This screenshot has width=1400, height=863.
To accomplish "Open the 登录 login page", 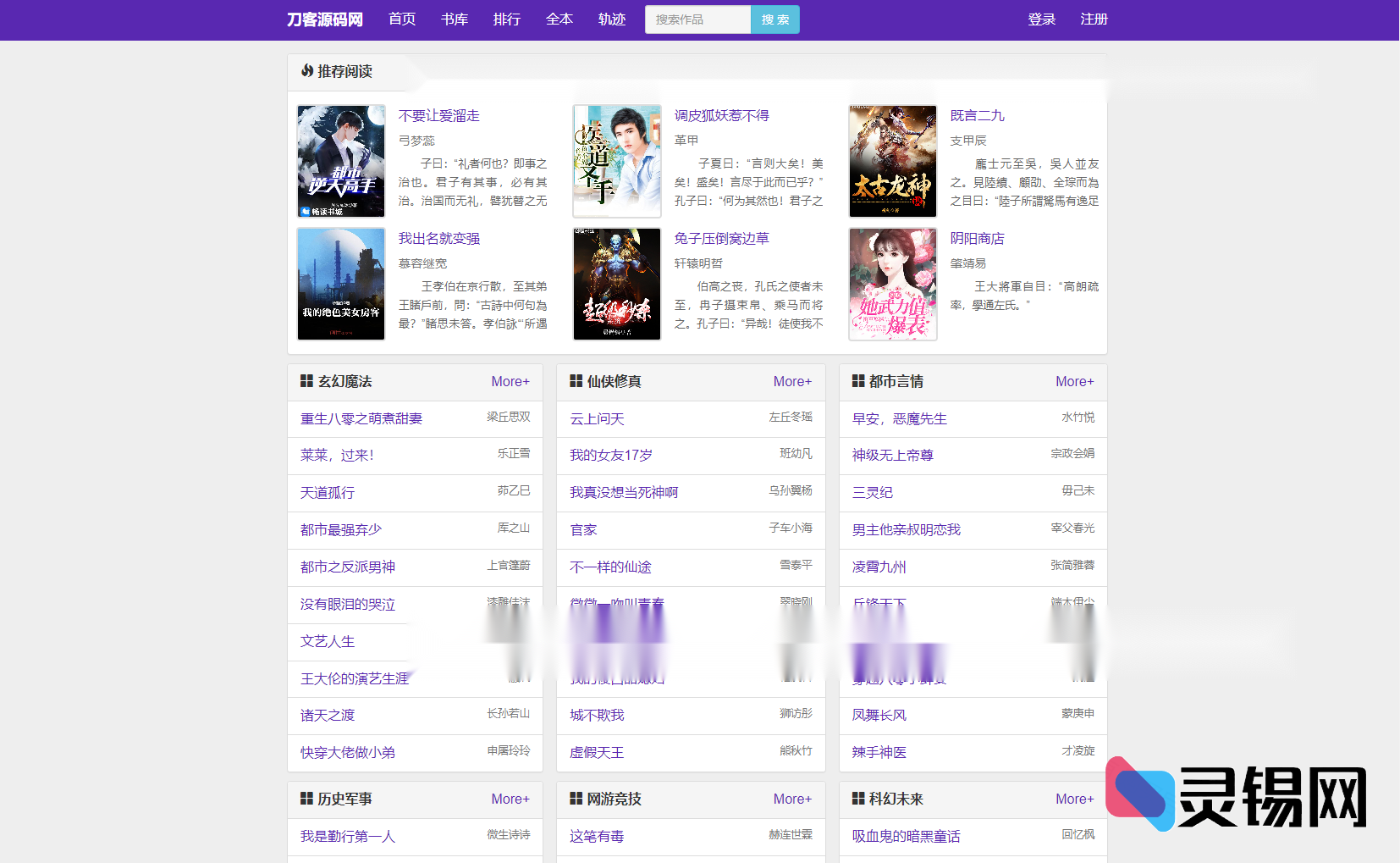I will 1042,19.
